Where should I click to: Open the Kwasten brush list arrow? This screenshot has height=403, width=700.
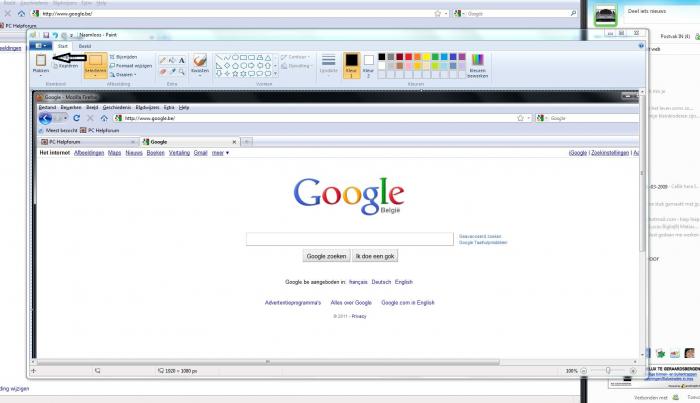pyautogui.click(x=200, y=76)
